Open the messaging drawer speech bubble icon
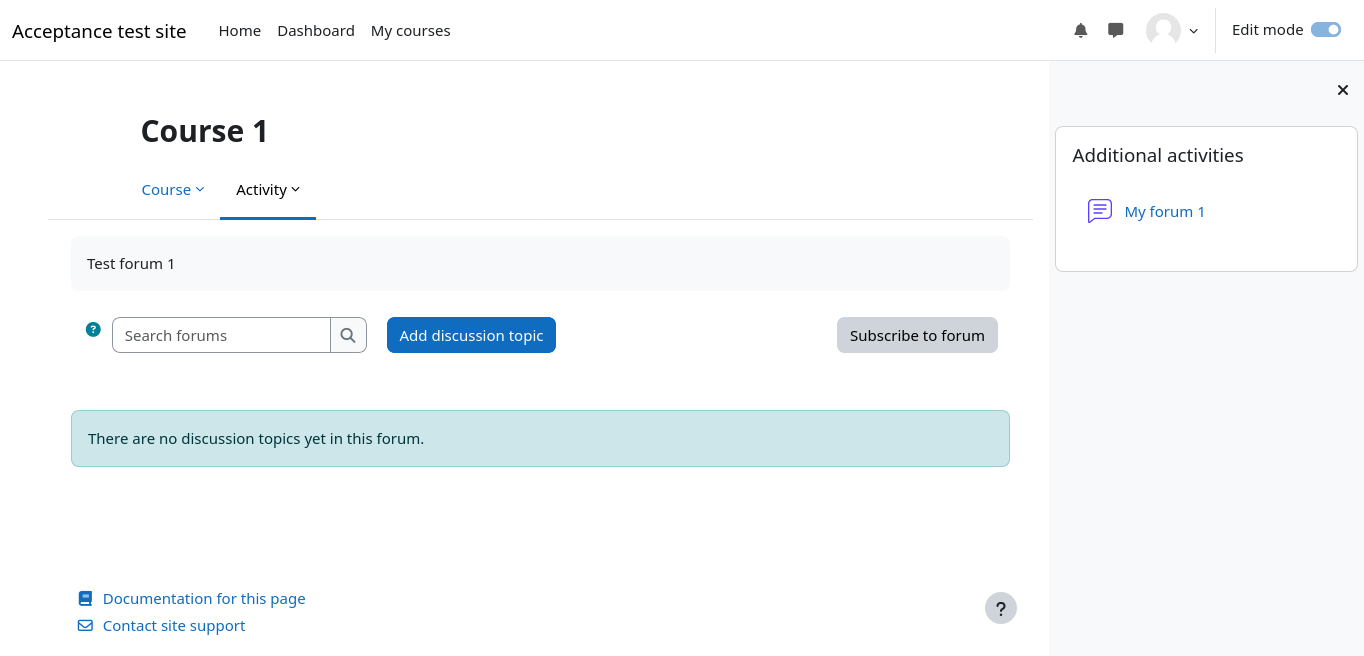Image resolution: width=1364 pixels, height=656 pixels. [1116, 31]
